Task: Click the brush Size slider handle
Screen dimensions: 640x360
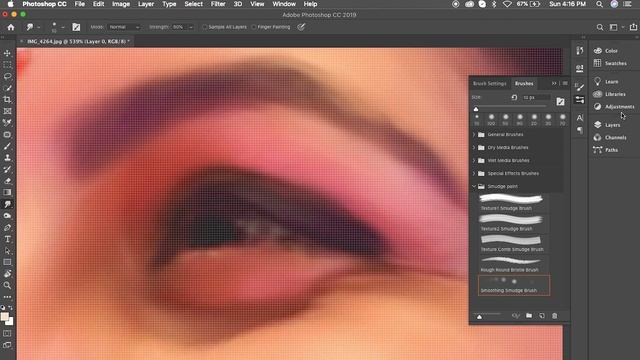Action: click(476, 109)
